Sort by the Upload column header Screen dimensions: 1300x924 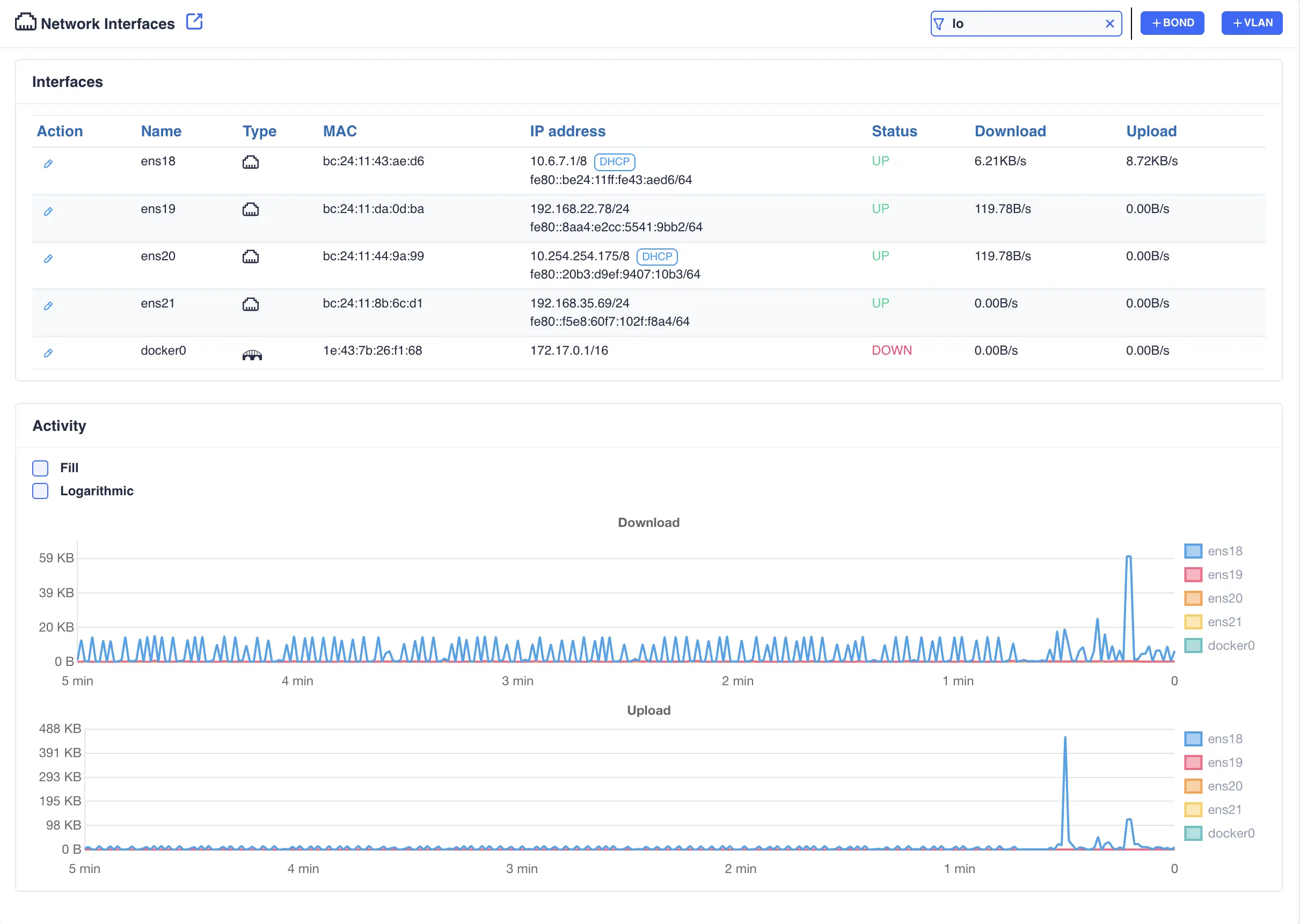pos(1151,131)
